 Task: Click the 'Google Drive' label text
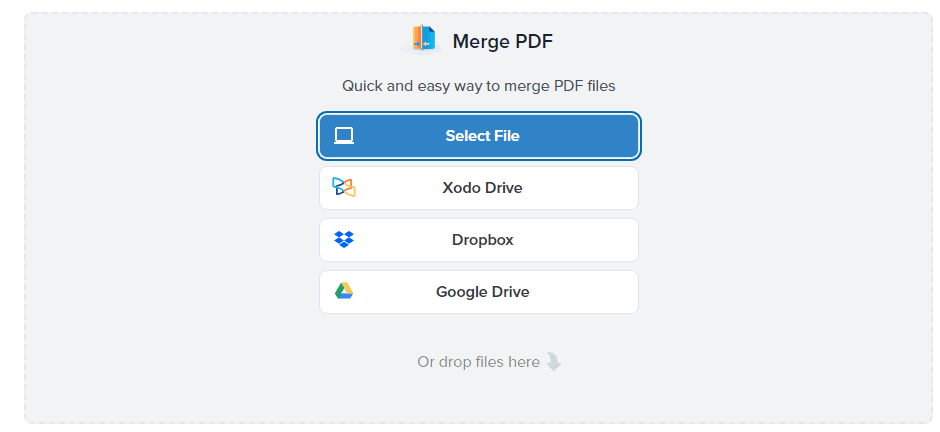482,292
